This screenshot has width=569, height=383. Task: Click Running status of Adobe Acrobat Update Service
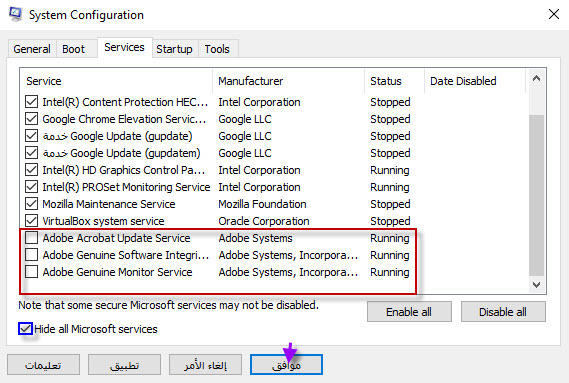(390, 238)
